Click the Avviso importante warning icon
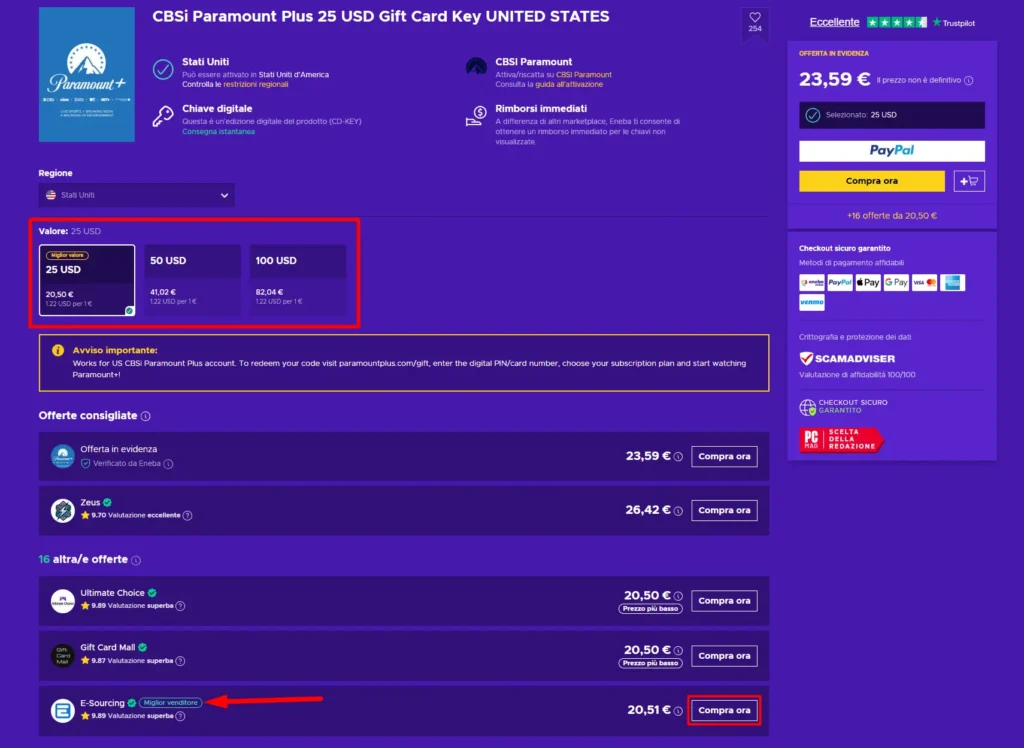1024x748 pixels. point(58,351)
